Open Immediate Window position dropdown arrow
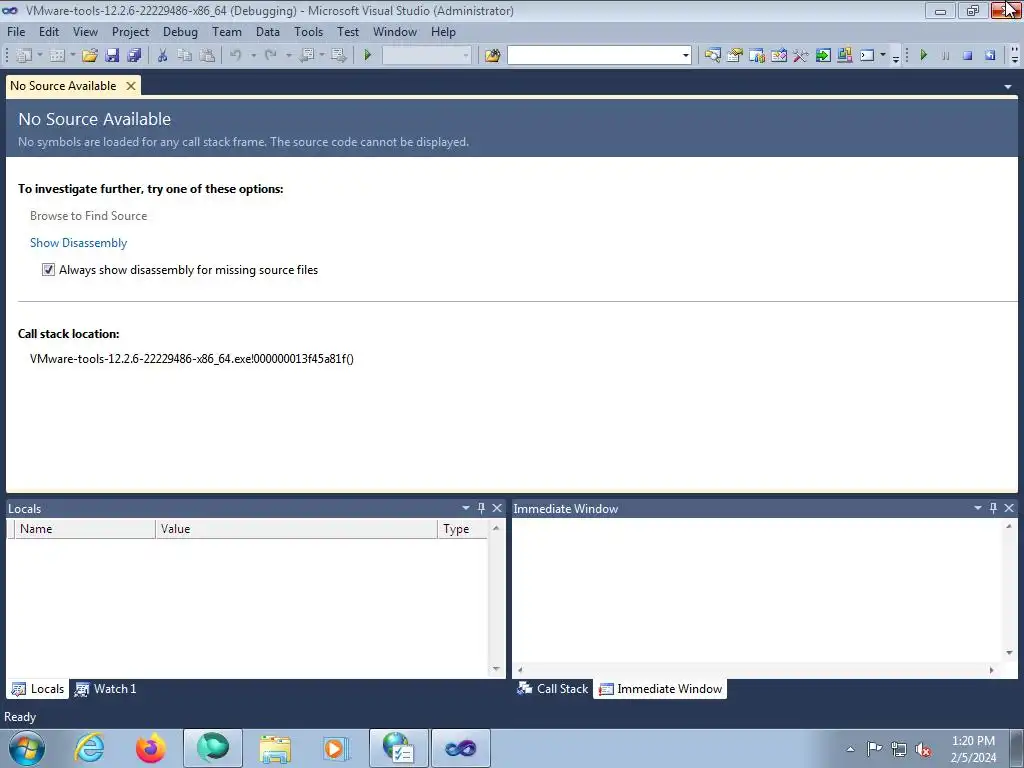The image size is (1024, 768). pyautogui.click(x=978, y=508)
